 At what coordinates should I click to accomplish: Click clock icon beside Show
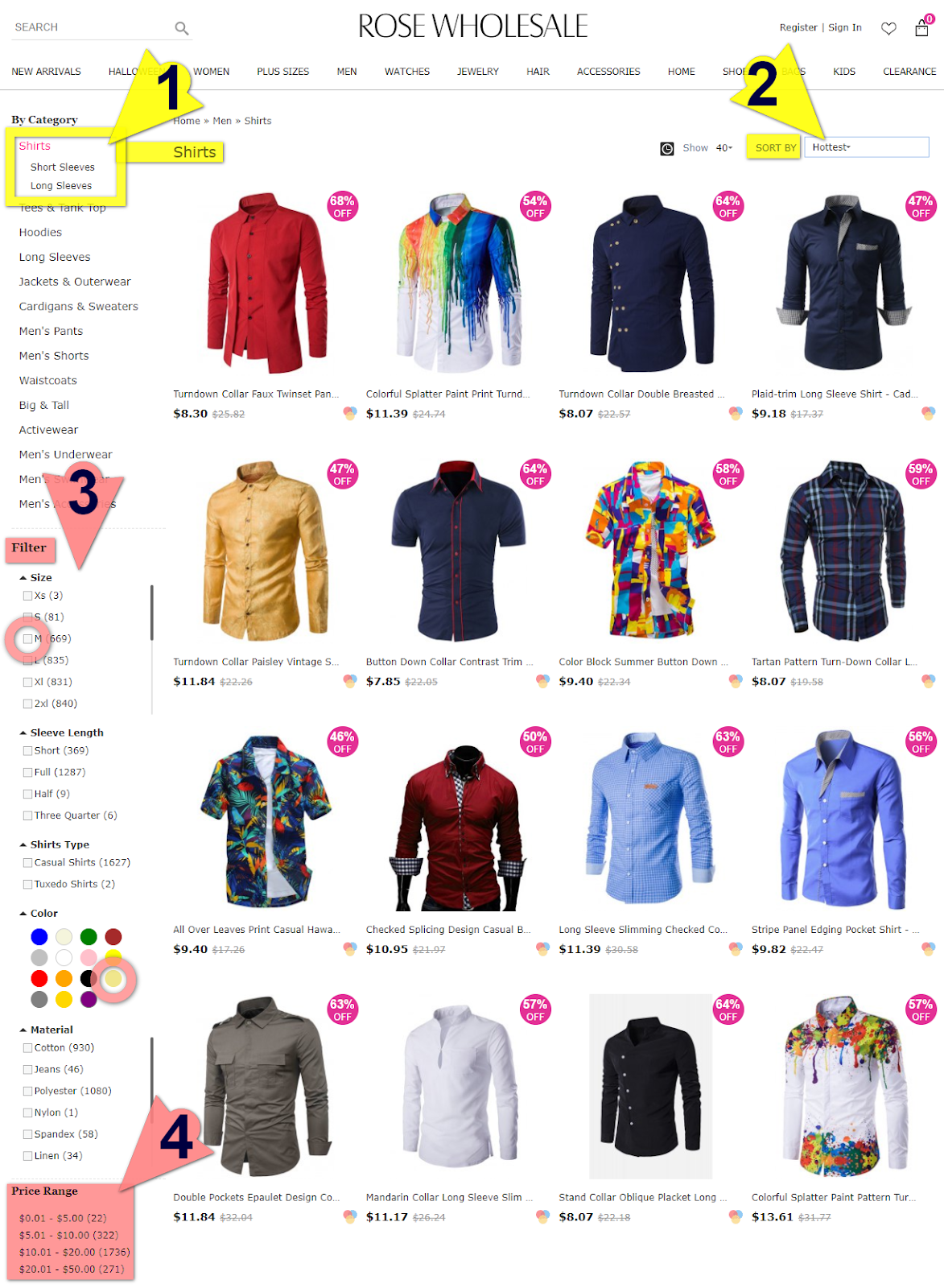click(x=667, y=148)
